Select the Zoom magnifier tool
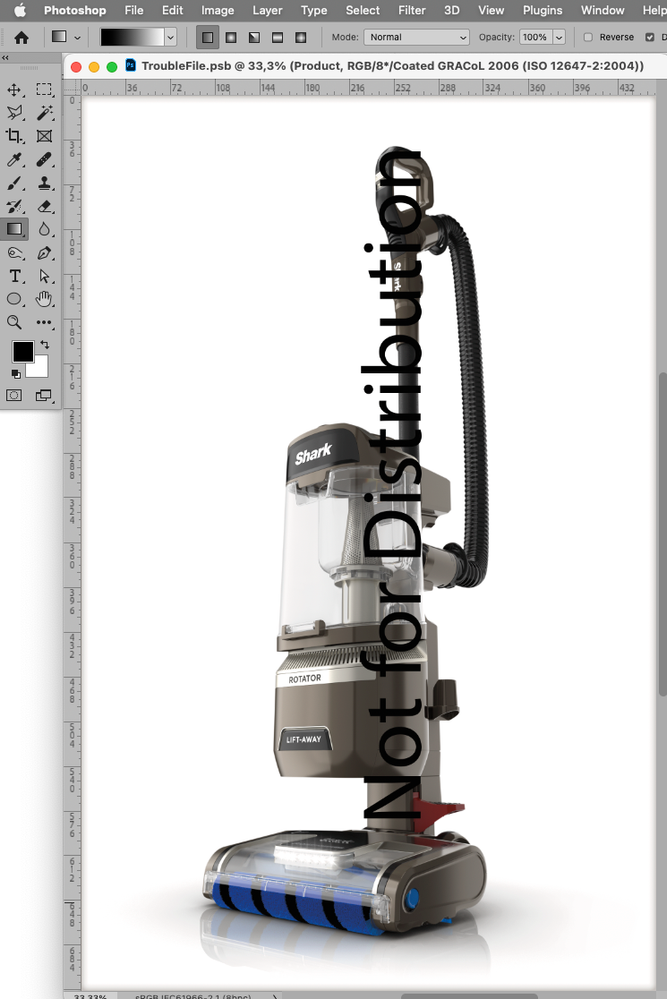This screenshot has width=667, height=999. pyautogui.click(x=14, y=322)
